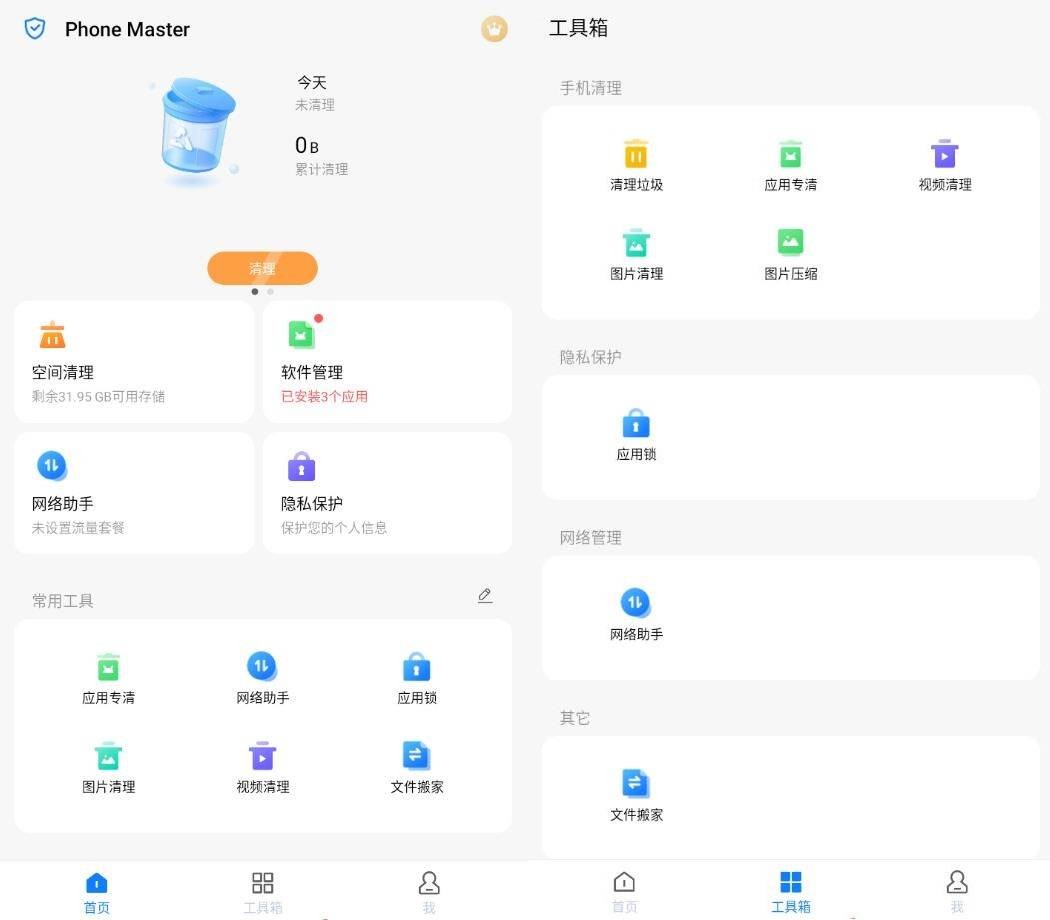Screen dimensions: 1050x920
Task: Launch 网络助手 under the 网络管理 section
Action: coord(636,615)
